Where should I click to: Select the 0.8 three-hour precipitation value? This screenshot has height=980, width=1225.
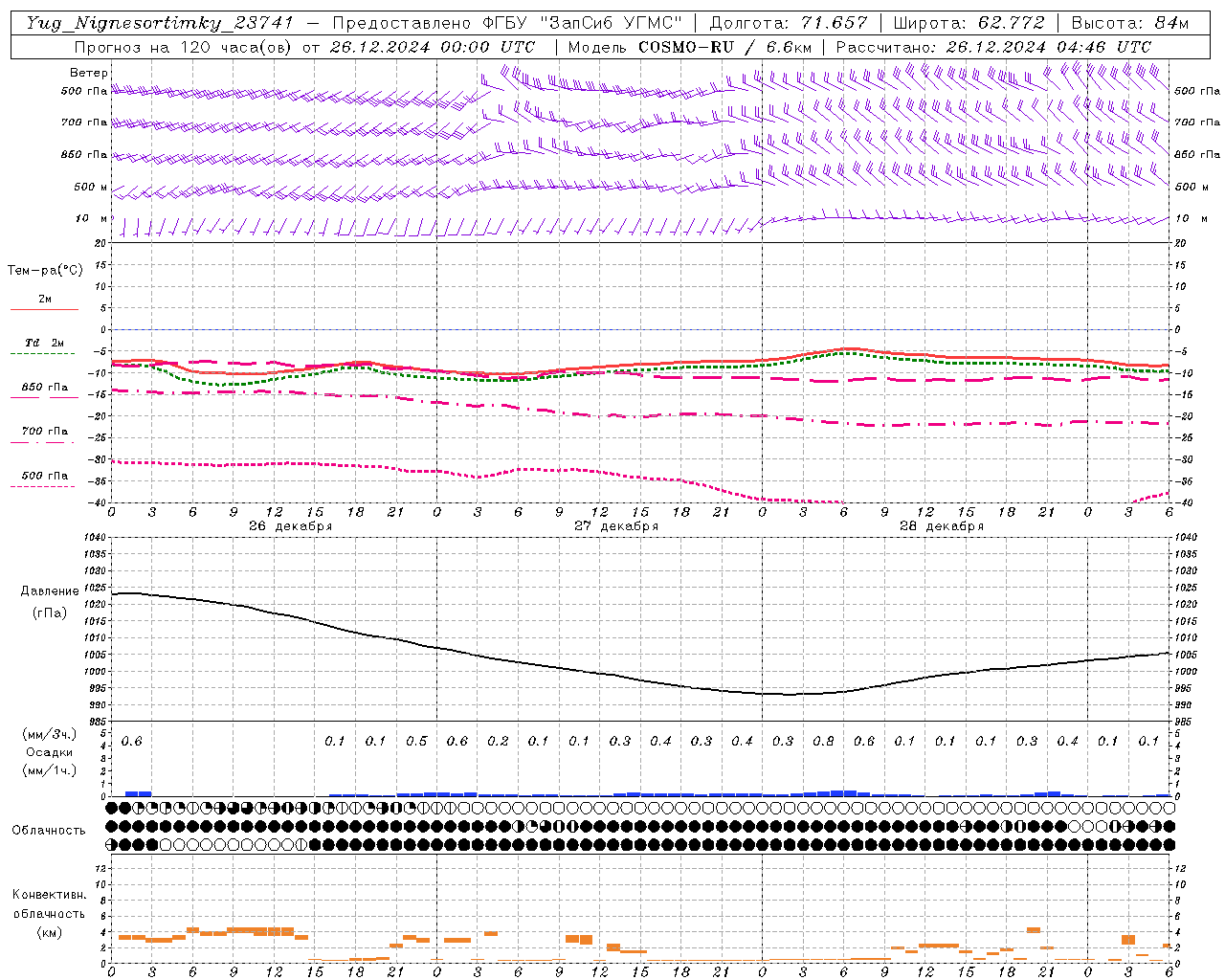pos(823,741)
